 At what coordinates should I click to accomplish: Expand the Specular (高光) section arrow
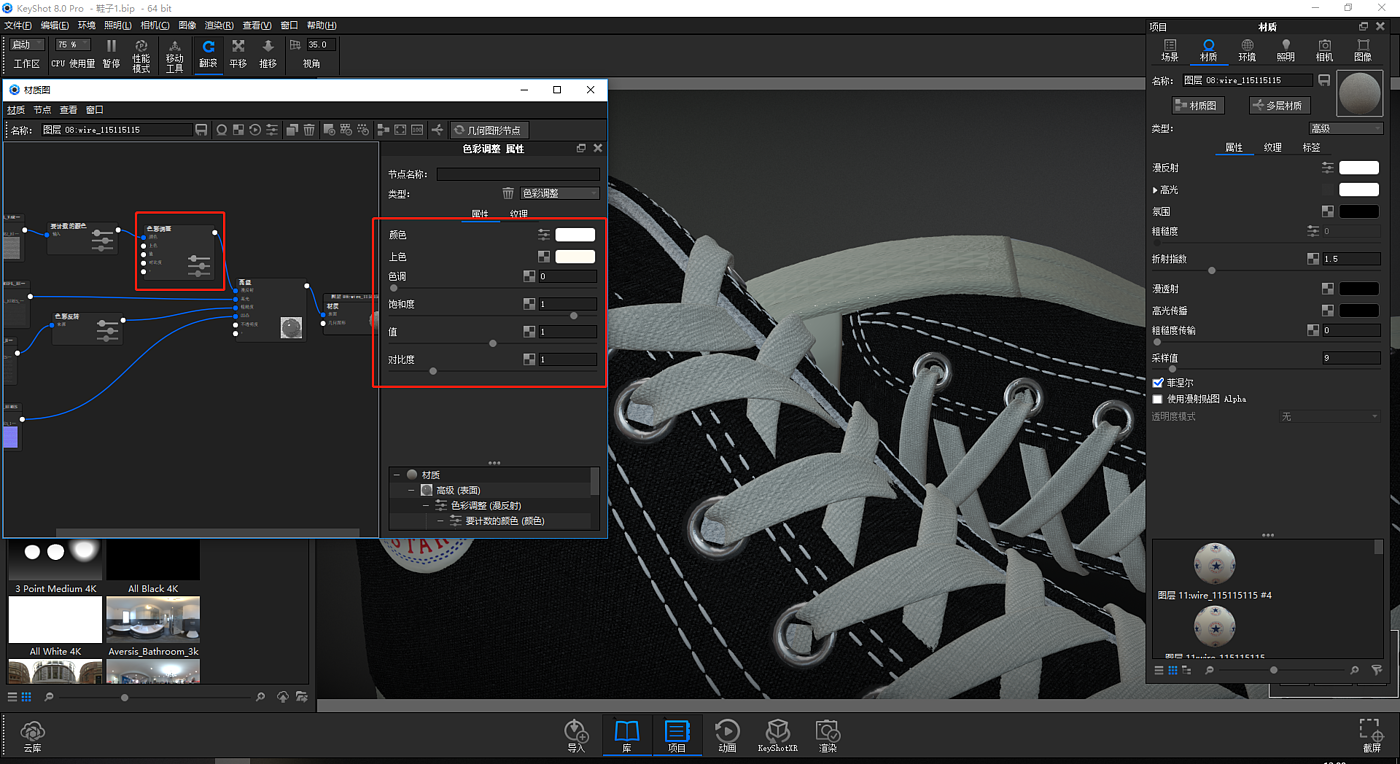tap(1155, 190)
